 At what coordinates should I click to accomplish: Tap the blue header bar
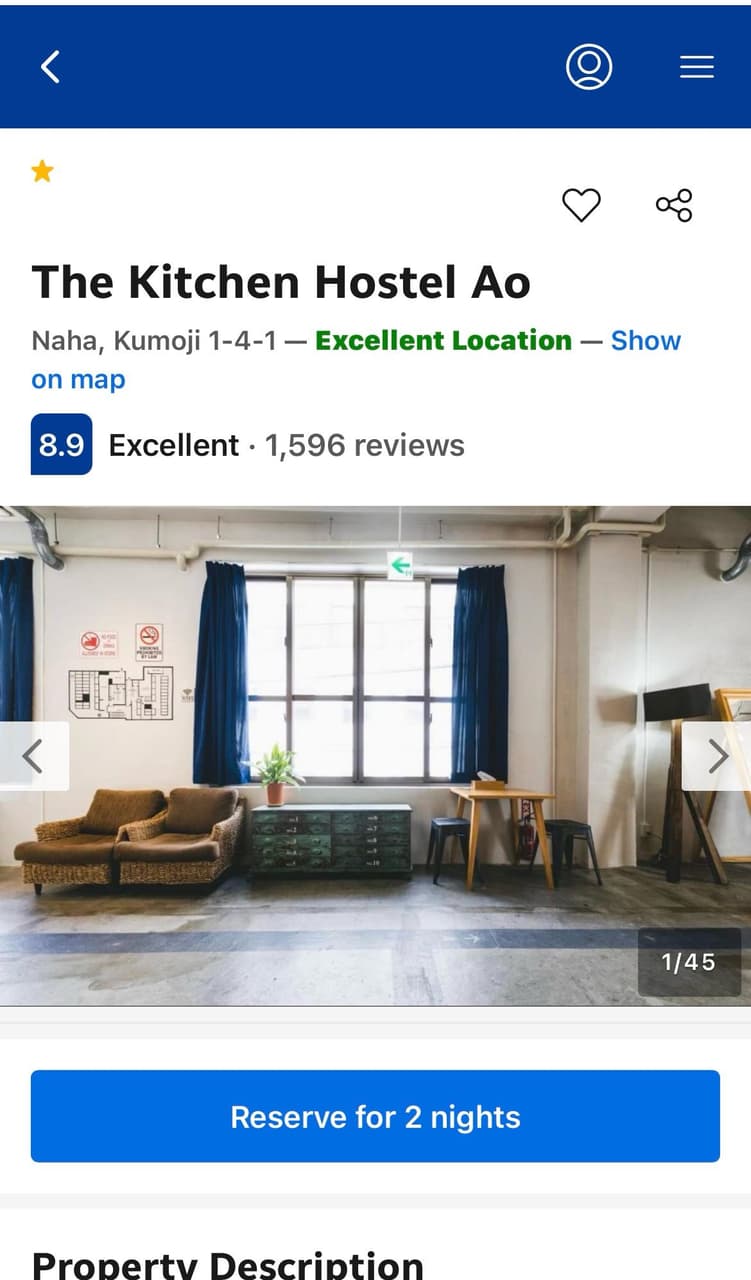pyautogui.click(x=375, y=67)
